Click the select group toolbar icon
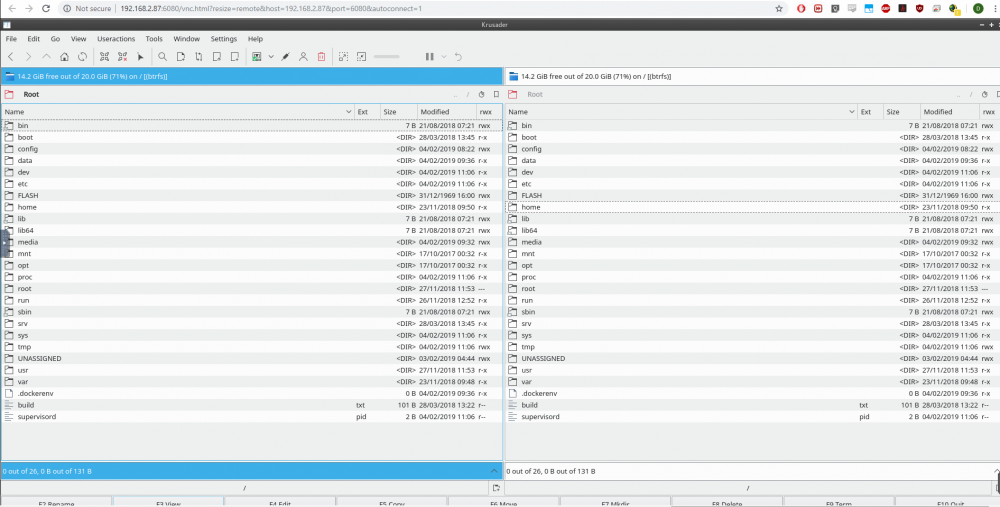 coord(105,57)
